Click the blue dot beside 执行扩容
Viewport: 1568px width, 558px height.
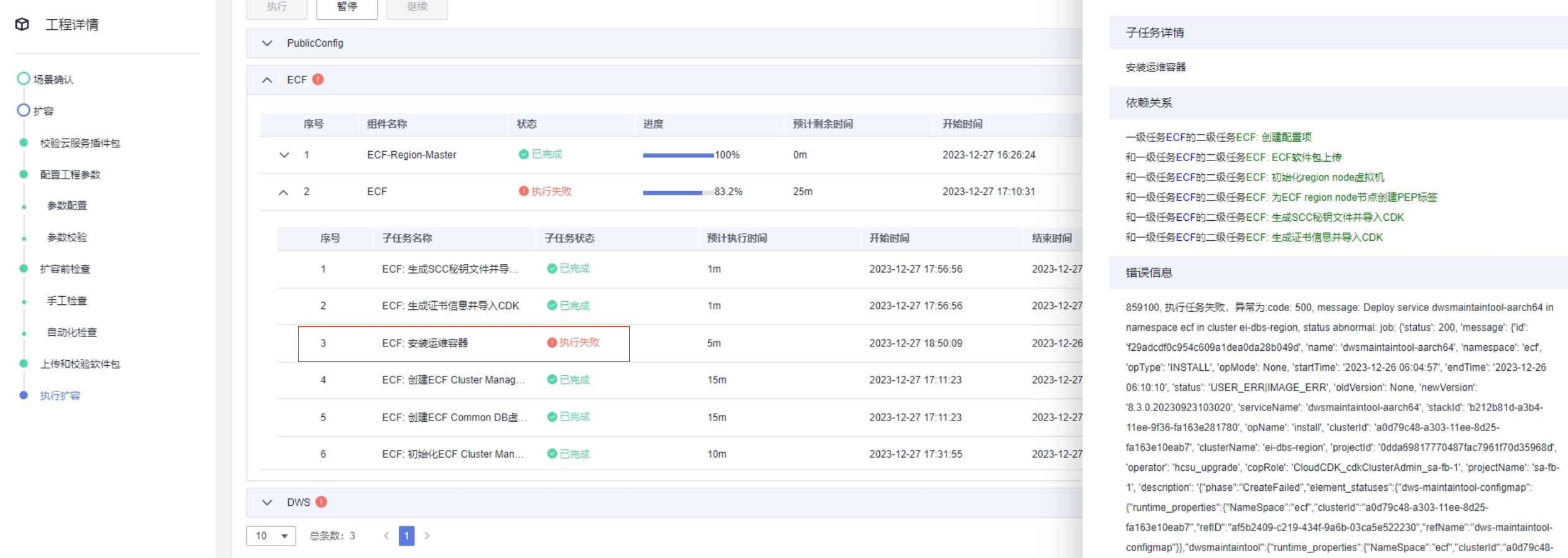point(24,395)
